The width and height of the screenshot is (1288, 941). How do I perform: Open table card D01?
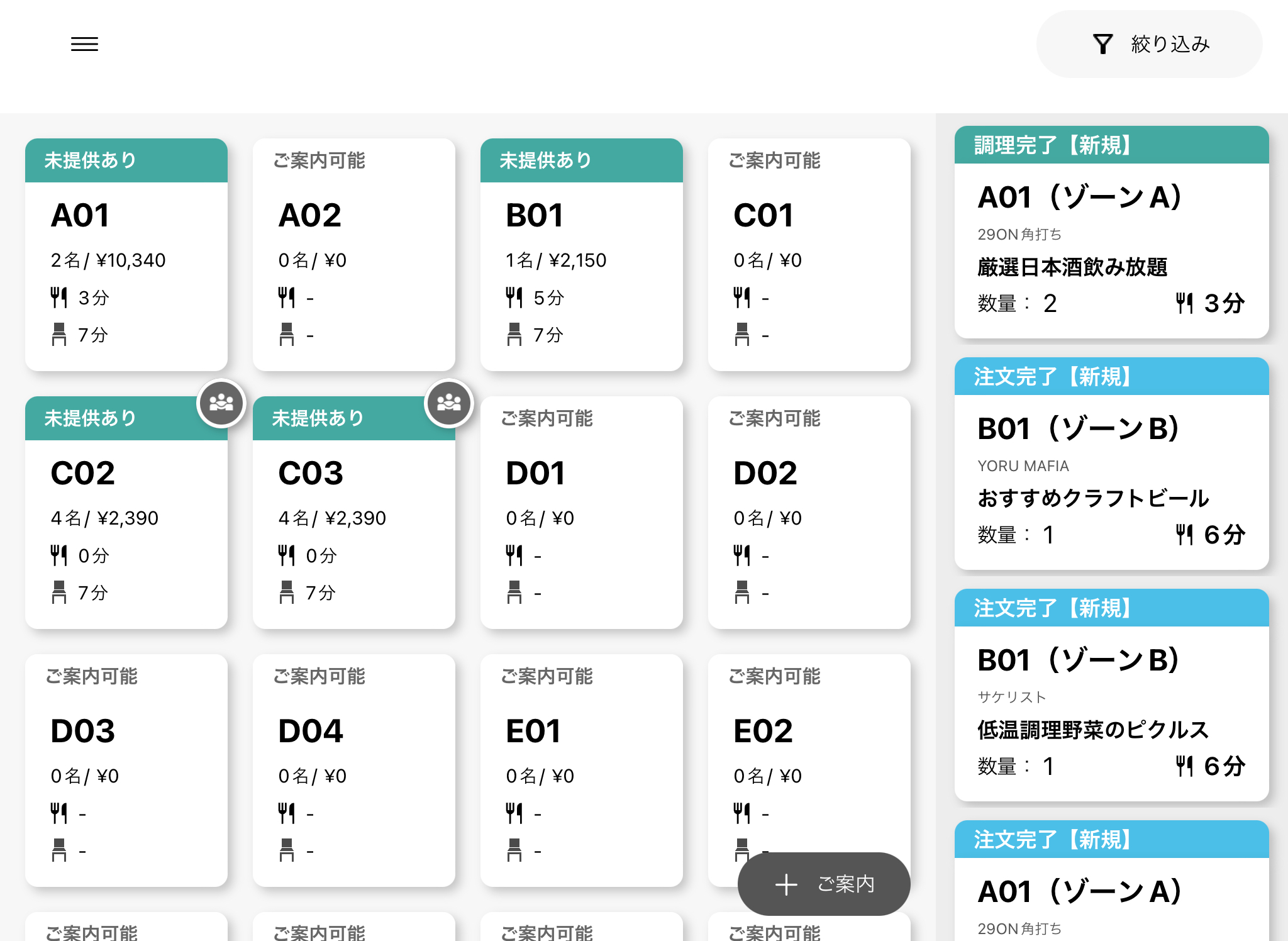(581, 513)
